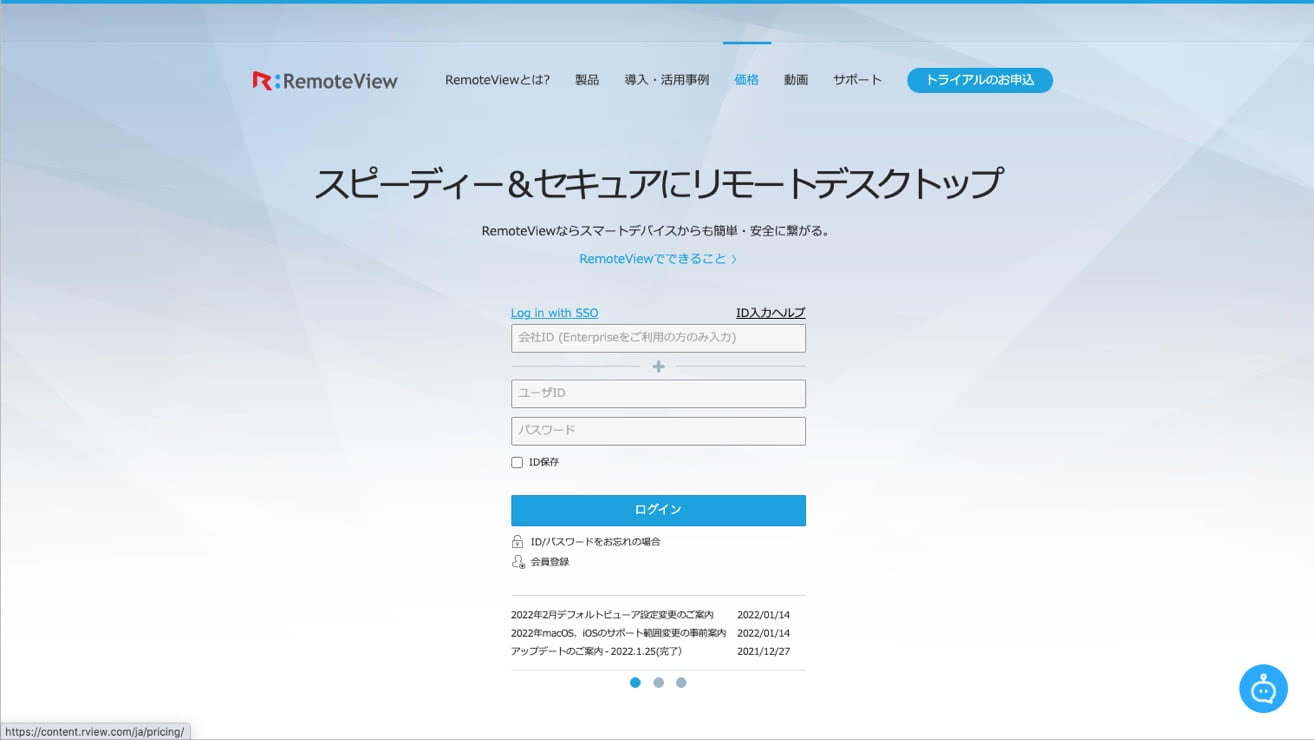Follow the RemoteViewでできること link

coord(658,259)
